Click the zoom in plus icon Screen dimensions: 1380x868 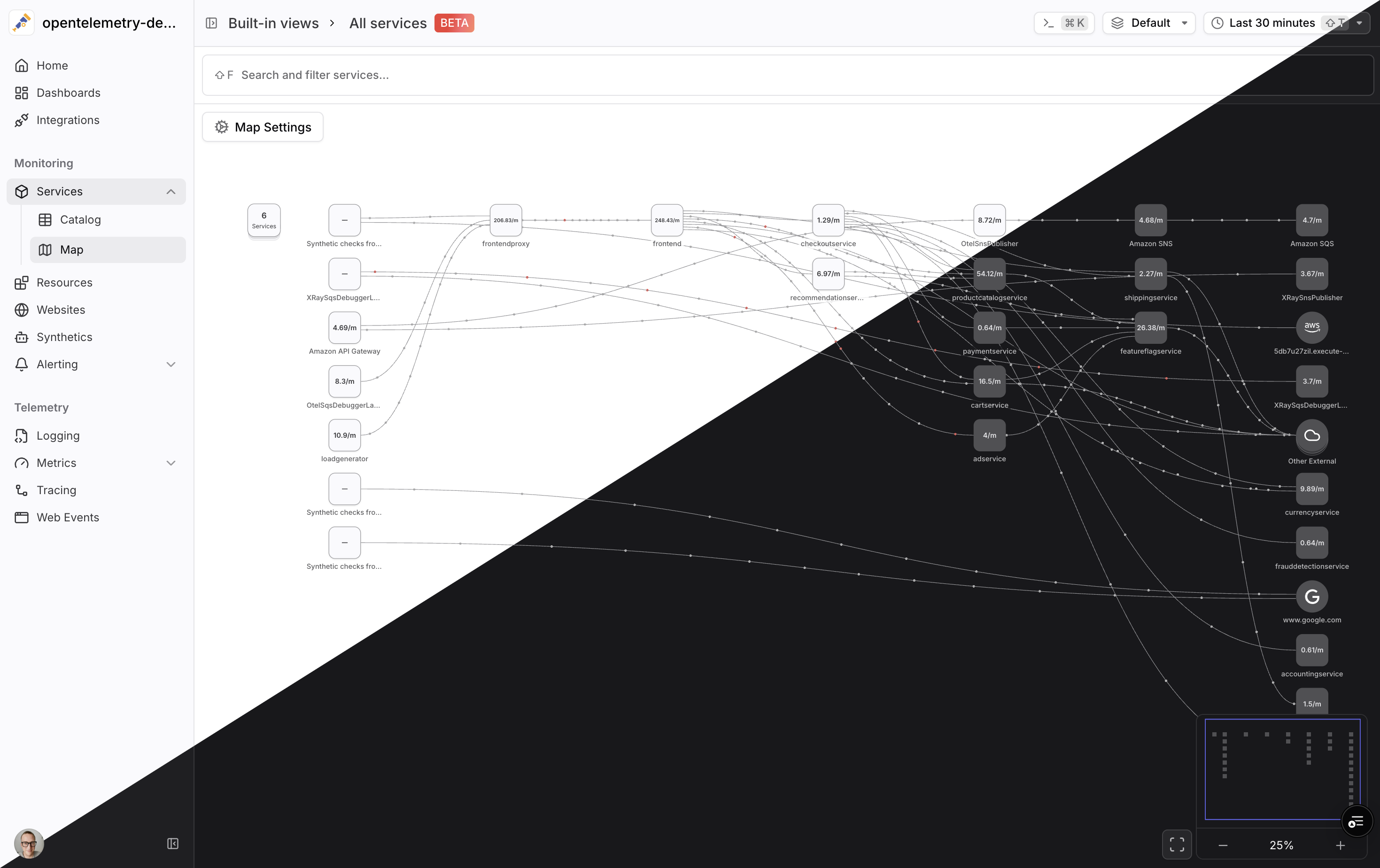coord(1340,845)
